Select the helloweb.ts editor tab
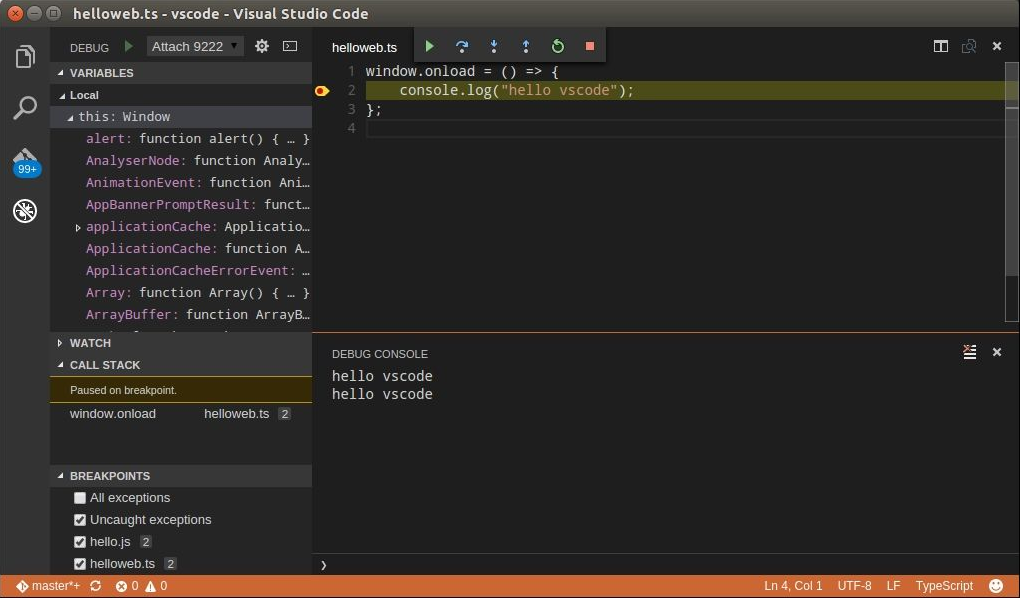 click(x=364, y=48)
